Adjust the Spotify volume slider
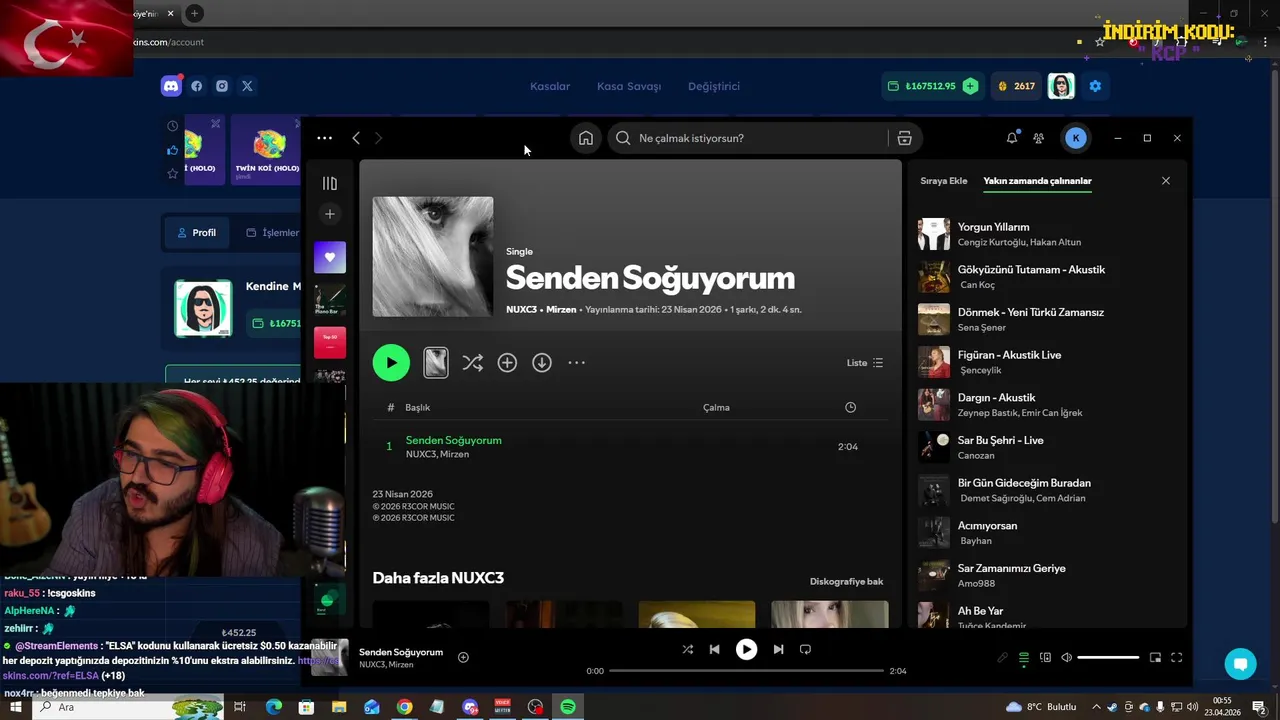The image size is (1280, 720). 1108,657
